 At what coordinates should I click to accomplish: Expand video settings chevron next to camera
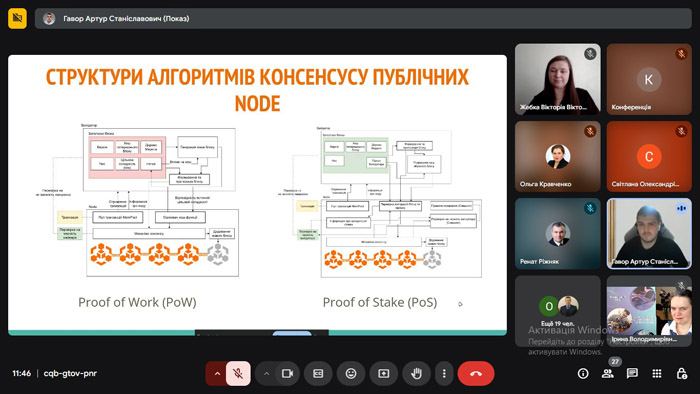(x=266, y=373)
